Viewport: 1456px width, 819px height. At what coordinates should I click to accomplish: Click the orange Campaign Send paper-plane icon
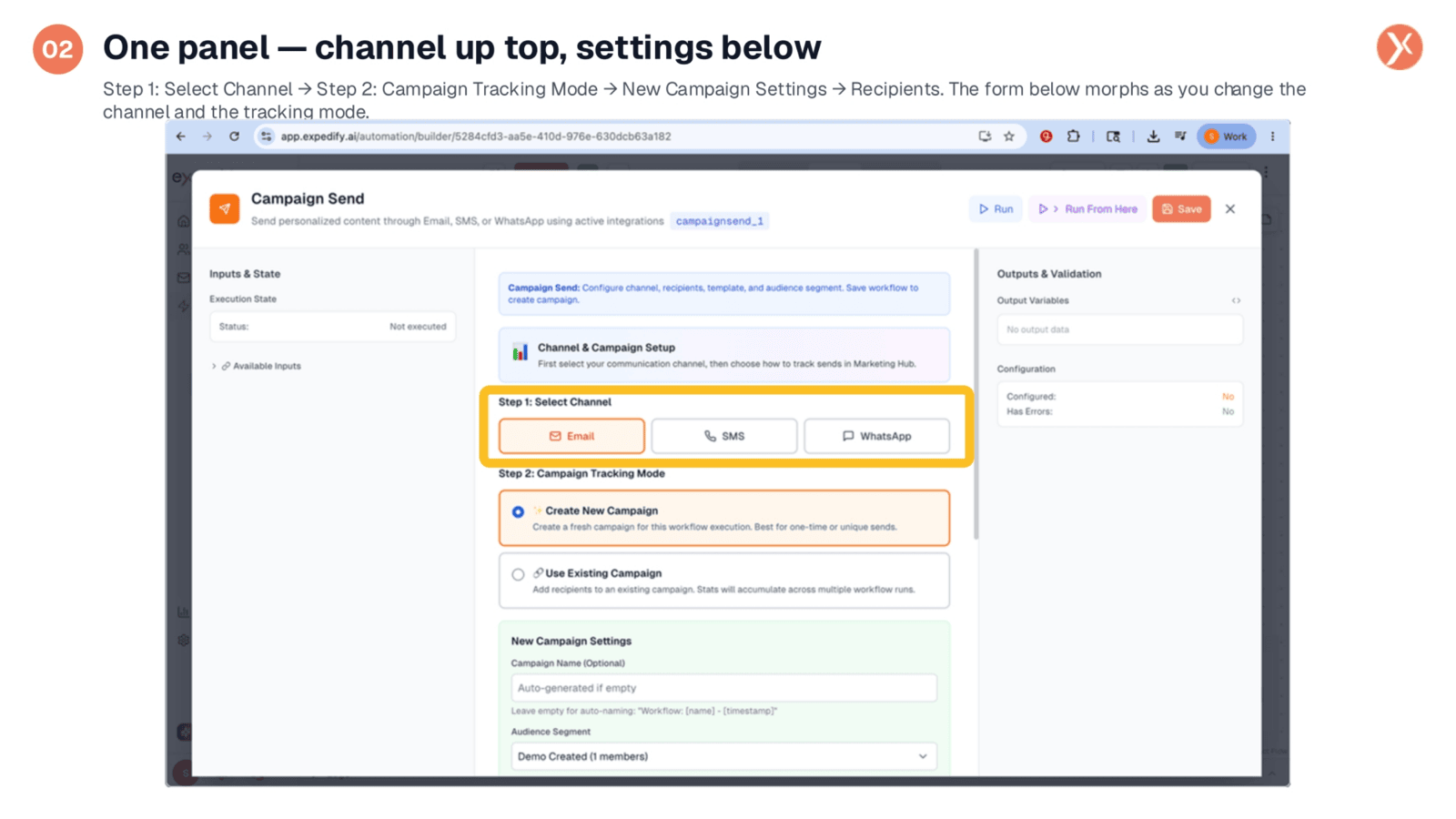pos(225,208)
